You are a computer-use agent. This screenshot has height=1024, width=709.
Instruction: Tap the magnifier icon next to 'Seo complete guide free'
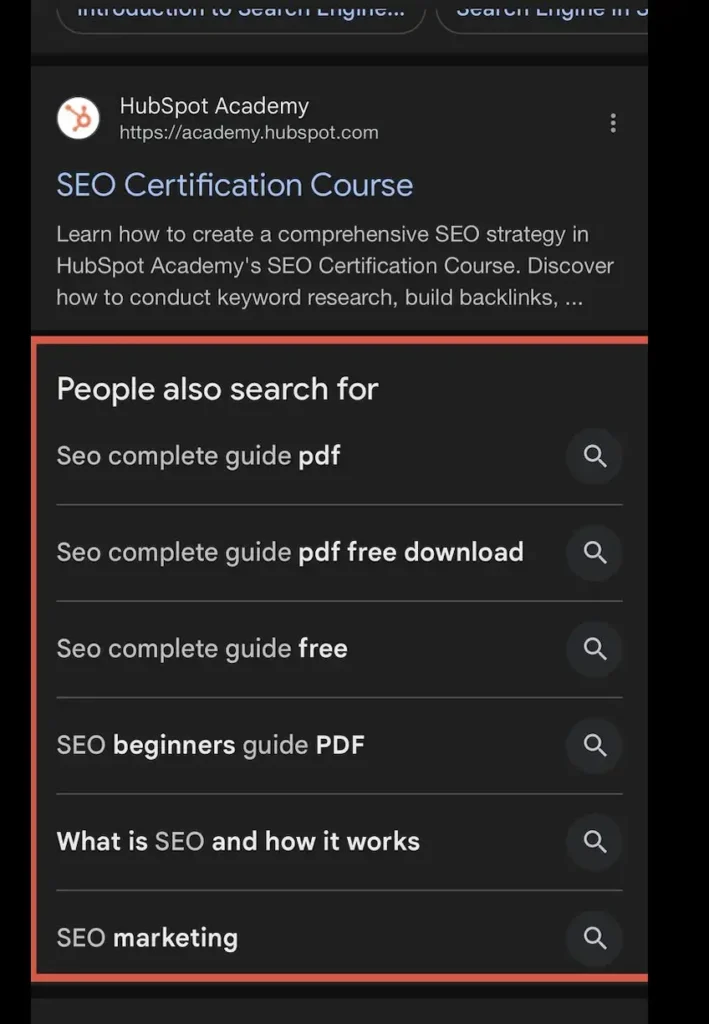click(594, 649)
